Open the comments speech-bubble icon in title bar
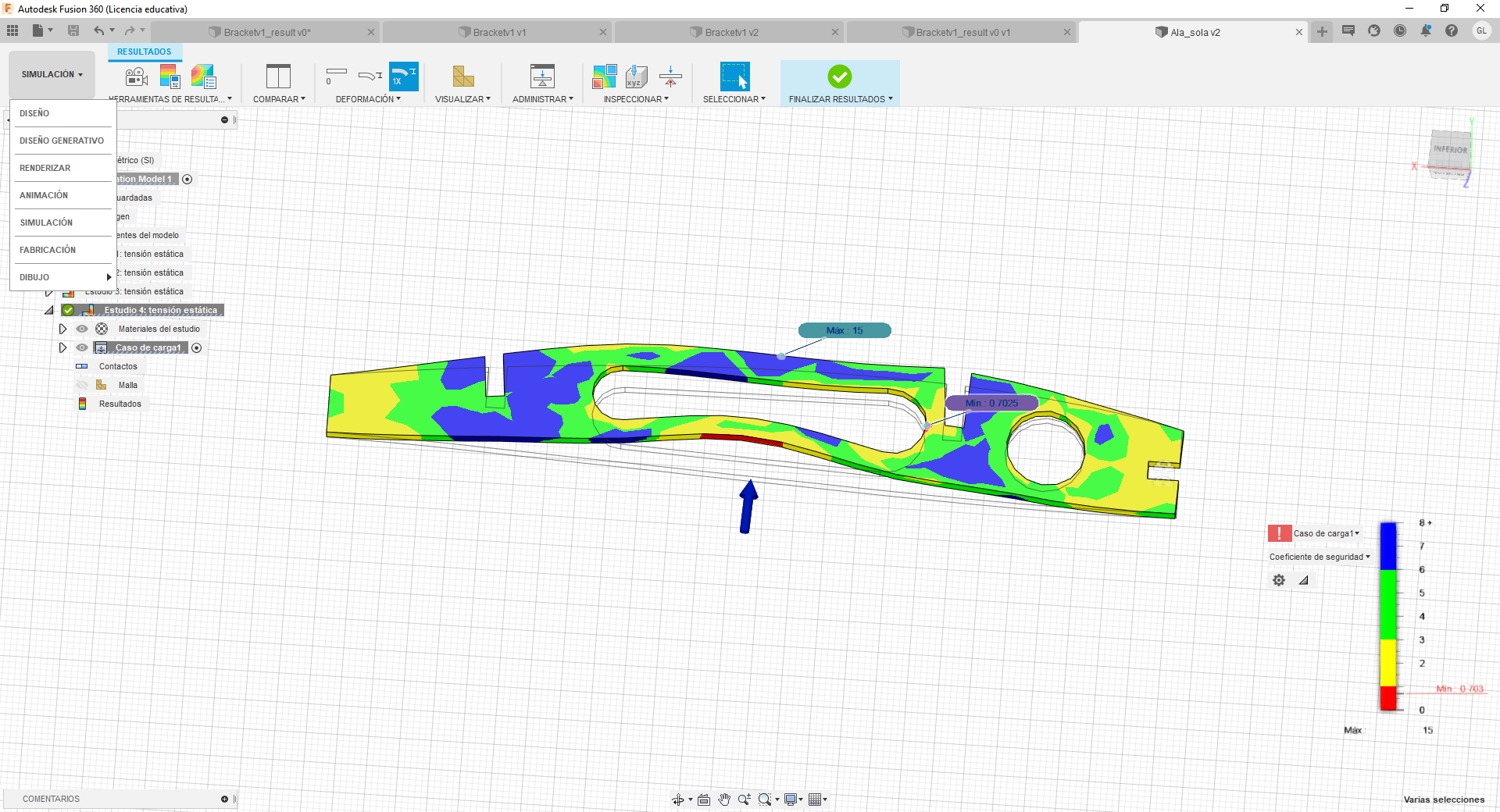This screenshot has width=1500, height=812. [x=1348, y=30]
